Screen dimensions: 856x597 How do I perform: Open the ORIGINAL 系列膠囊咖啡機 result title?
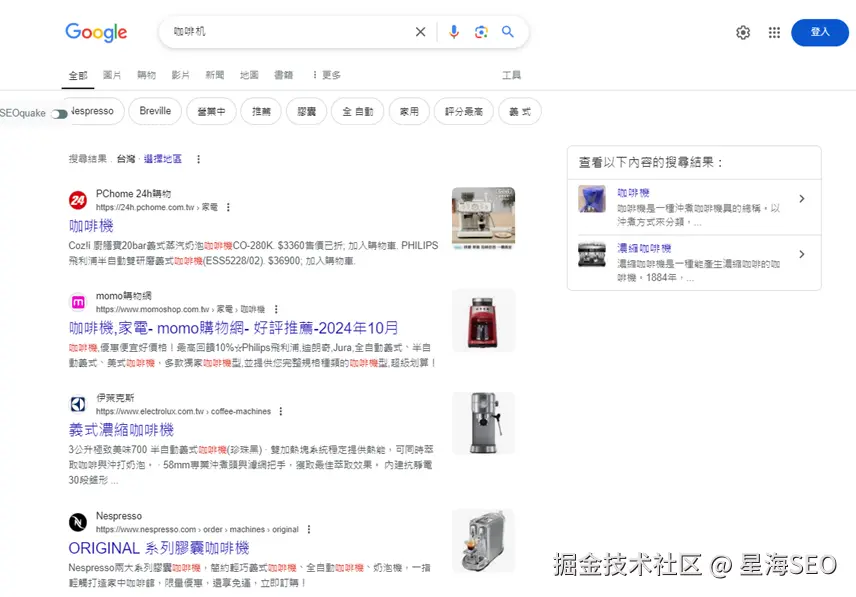pos(159,548)
